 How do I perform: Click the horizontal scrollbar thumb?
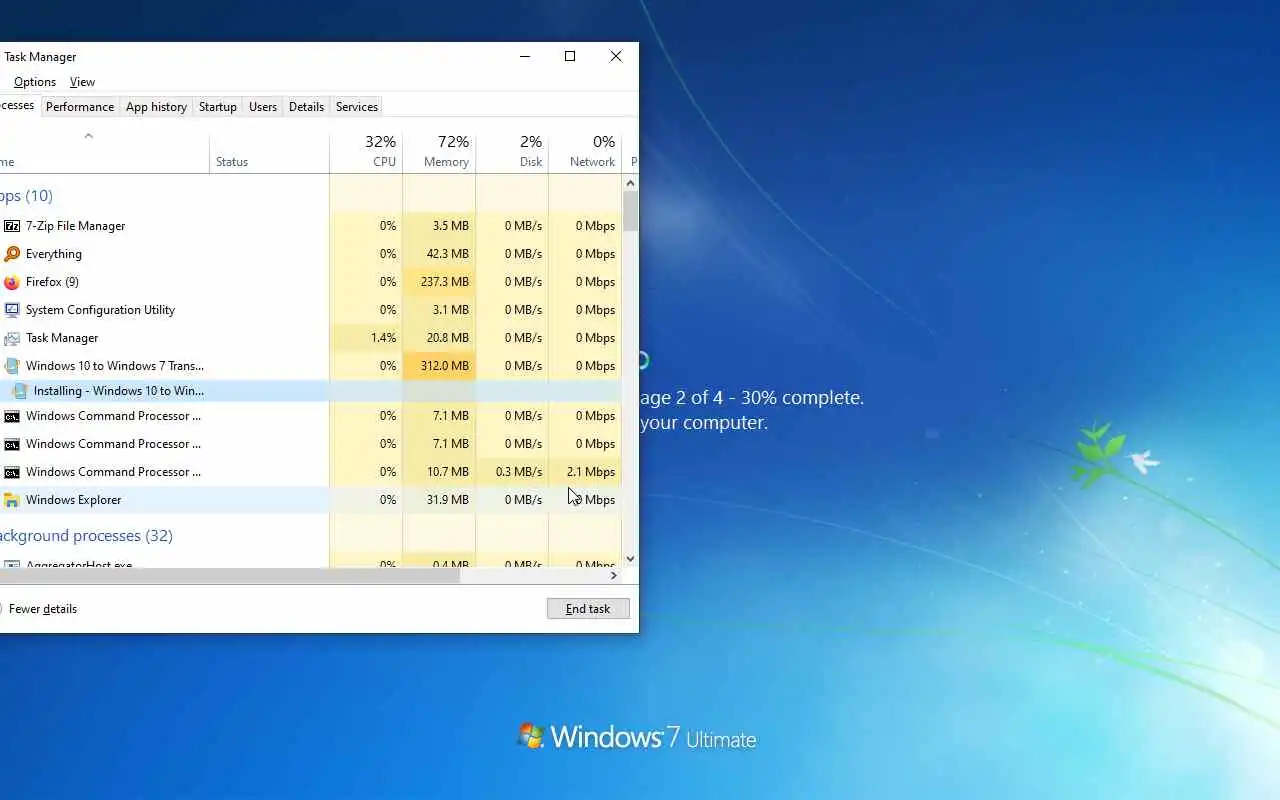tap(230, 575)
